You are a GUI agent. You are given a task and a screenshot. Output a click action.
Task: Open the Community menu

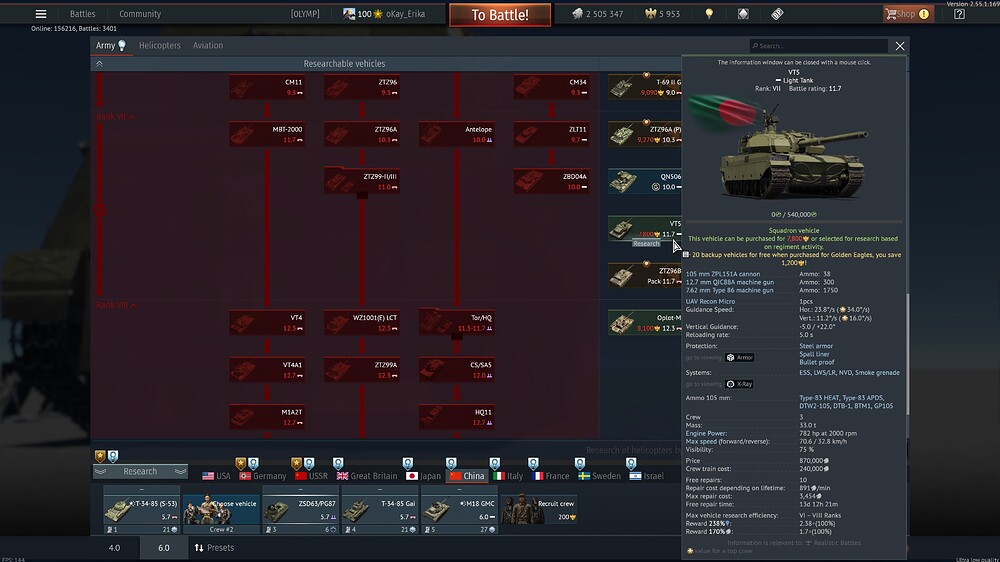140,14
